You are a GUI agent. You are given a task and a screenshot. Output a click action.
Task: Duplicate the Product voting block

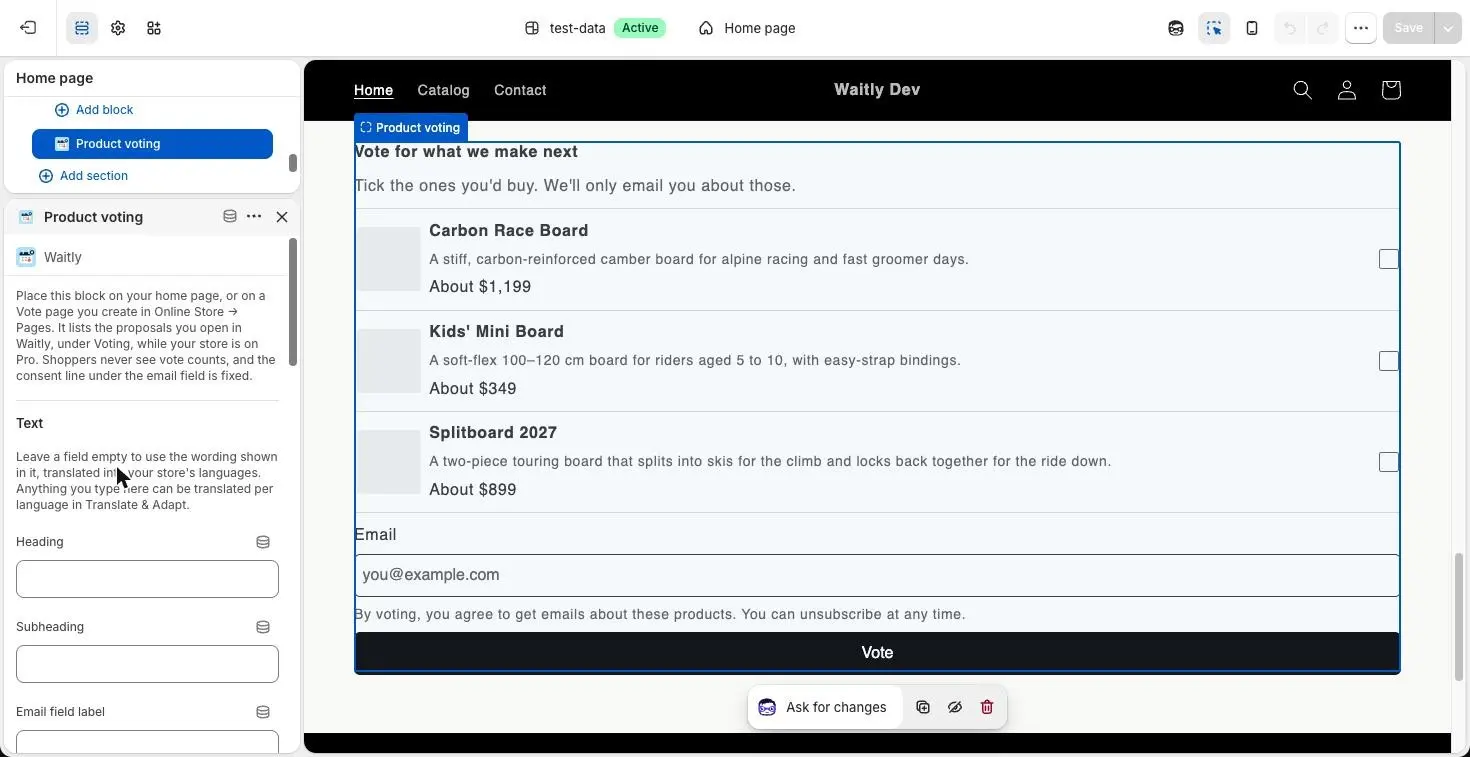(923, 707)
